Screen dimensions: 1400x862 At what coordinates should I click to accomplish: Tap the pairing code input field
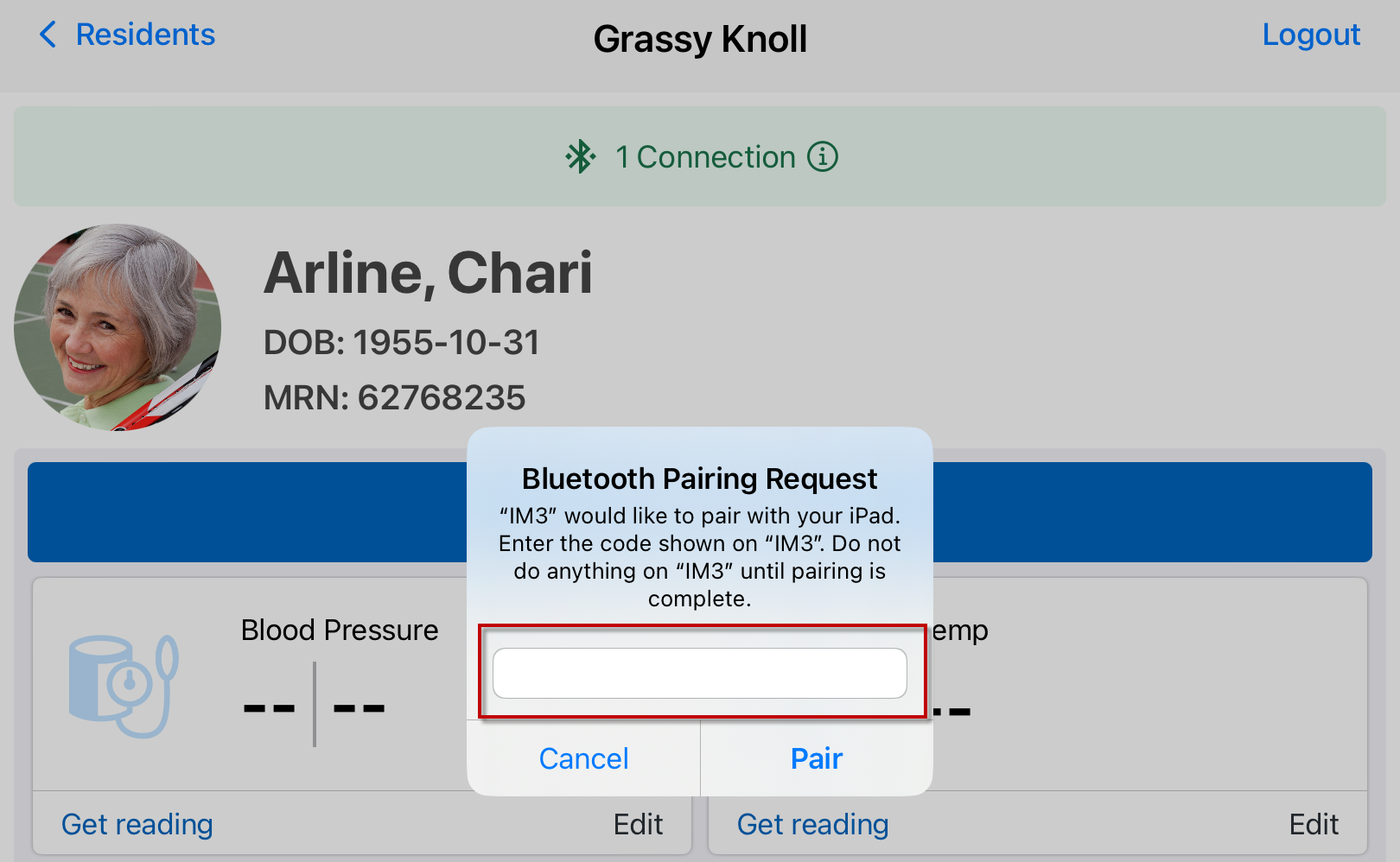point(699,673)
